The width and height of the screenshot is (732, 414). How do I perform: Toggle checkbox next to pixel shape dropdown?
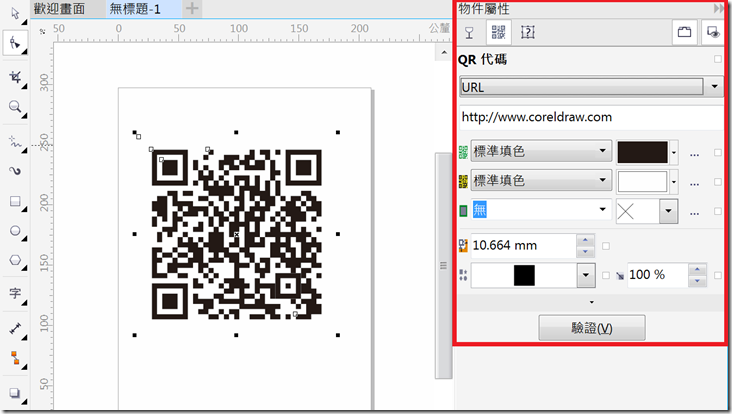(x=605, y=275)
